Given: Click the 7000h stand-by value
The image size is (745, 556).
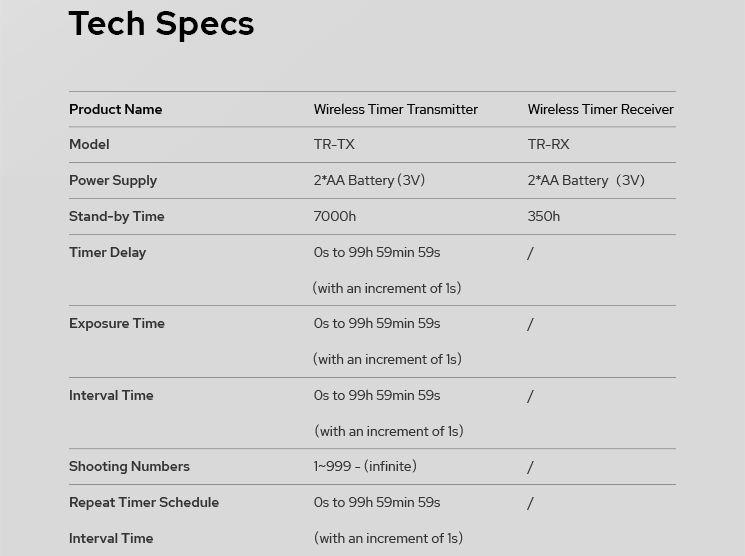Looking at the screenshot, I should pyautogui.click(x=335, y=216).
